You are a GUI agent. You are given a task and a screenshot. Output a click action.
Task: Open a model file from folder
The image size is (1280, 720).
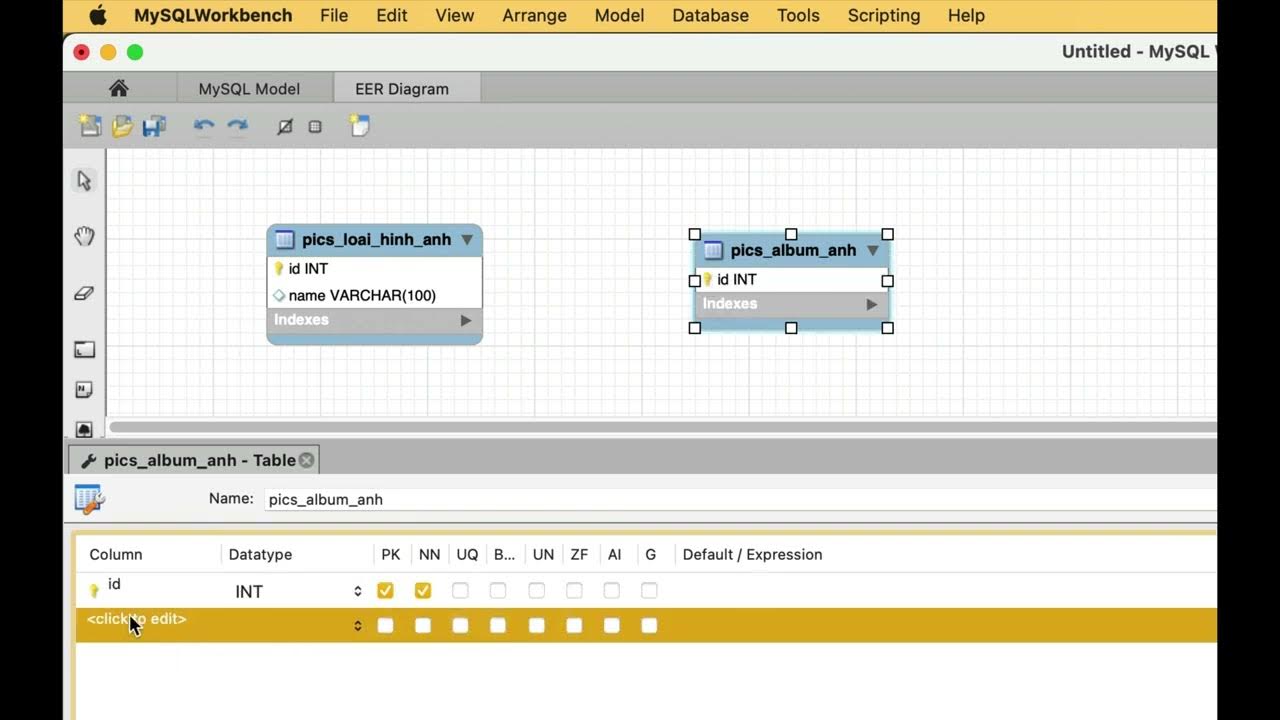(x=122, y=126)
